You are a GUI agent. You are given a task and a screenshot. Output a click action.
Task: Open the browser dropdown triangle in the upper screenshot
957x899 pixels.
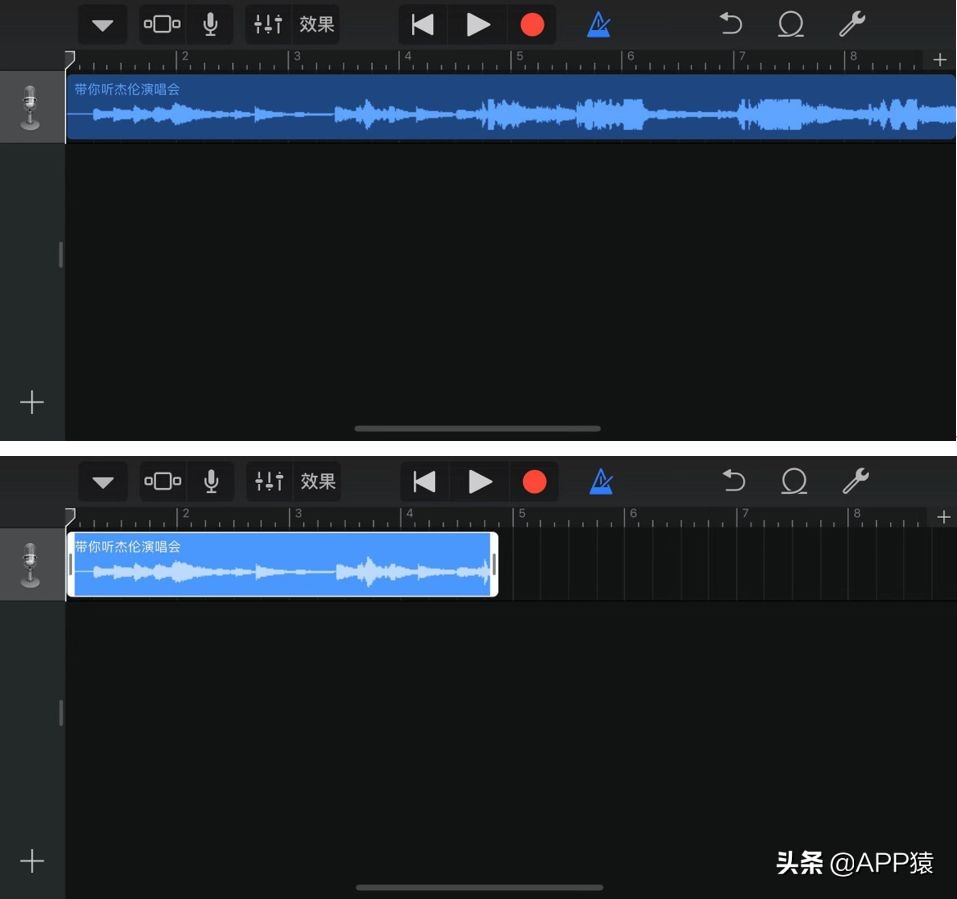102,25
